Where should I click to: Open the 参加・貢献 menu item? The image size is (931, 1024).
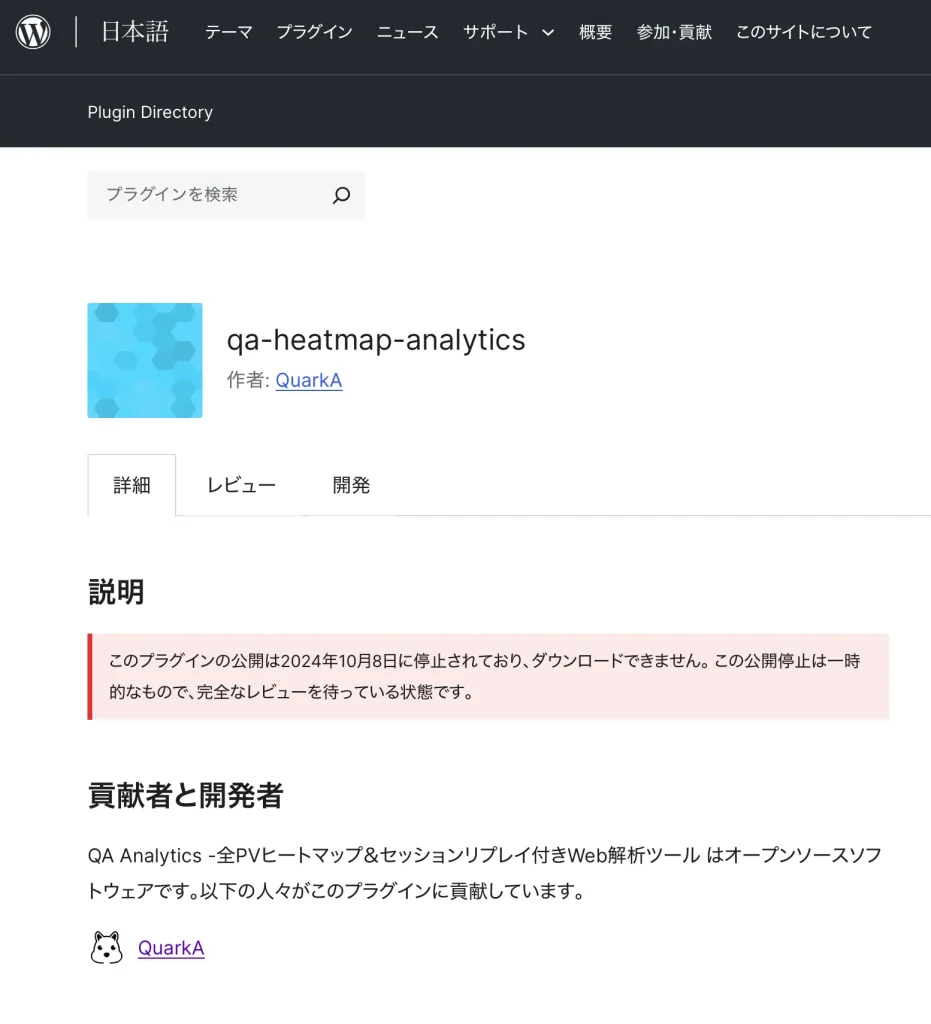point(674,32)
